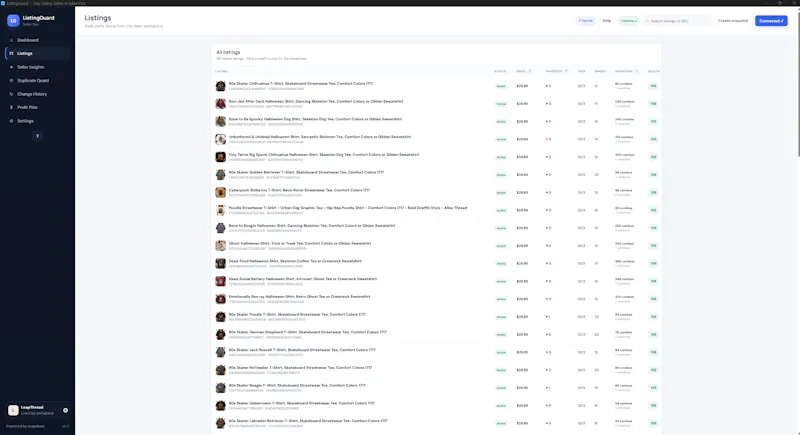Open the Profit Pilot page
Screen dimensions: 800x435
[x=37, y=107]
